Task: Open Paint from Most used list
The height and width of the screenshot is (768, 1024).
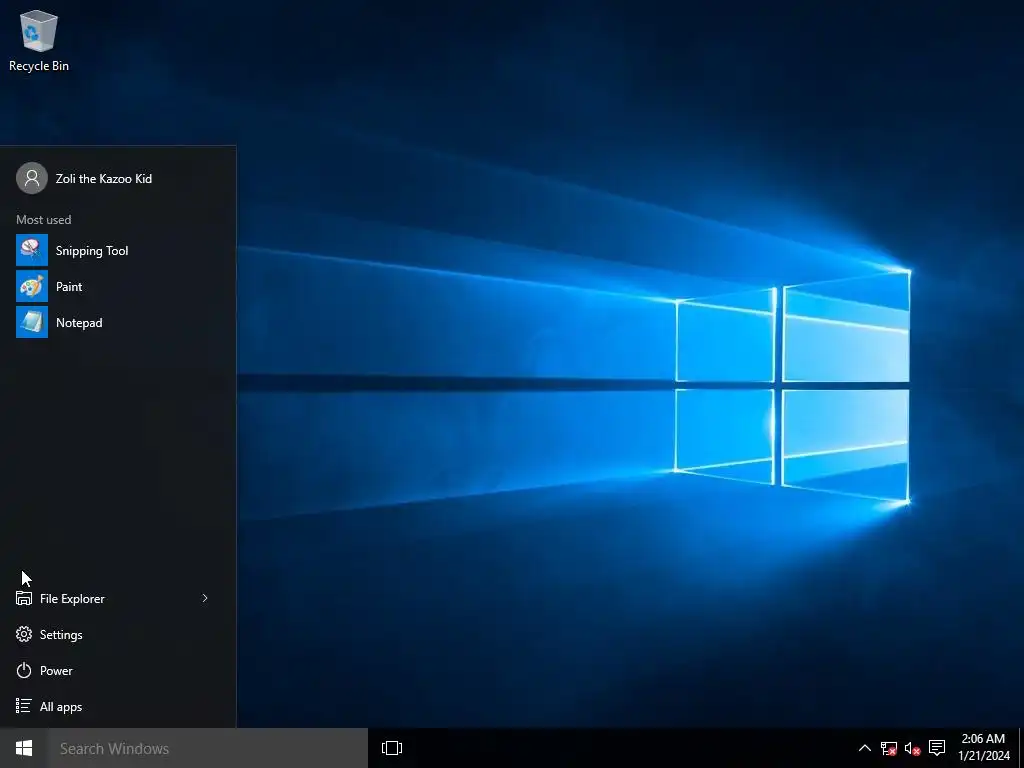Action: [118, 287]
